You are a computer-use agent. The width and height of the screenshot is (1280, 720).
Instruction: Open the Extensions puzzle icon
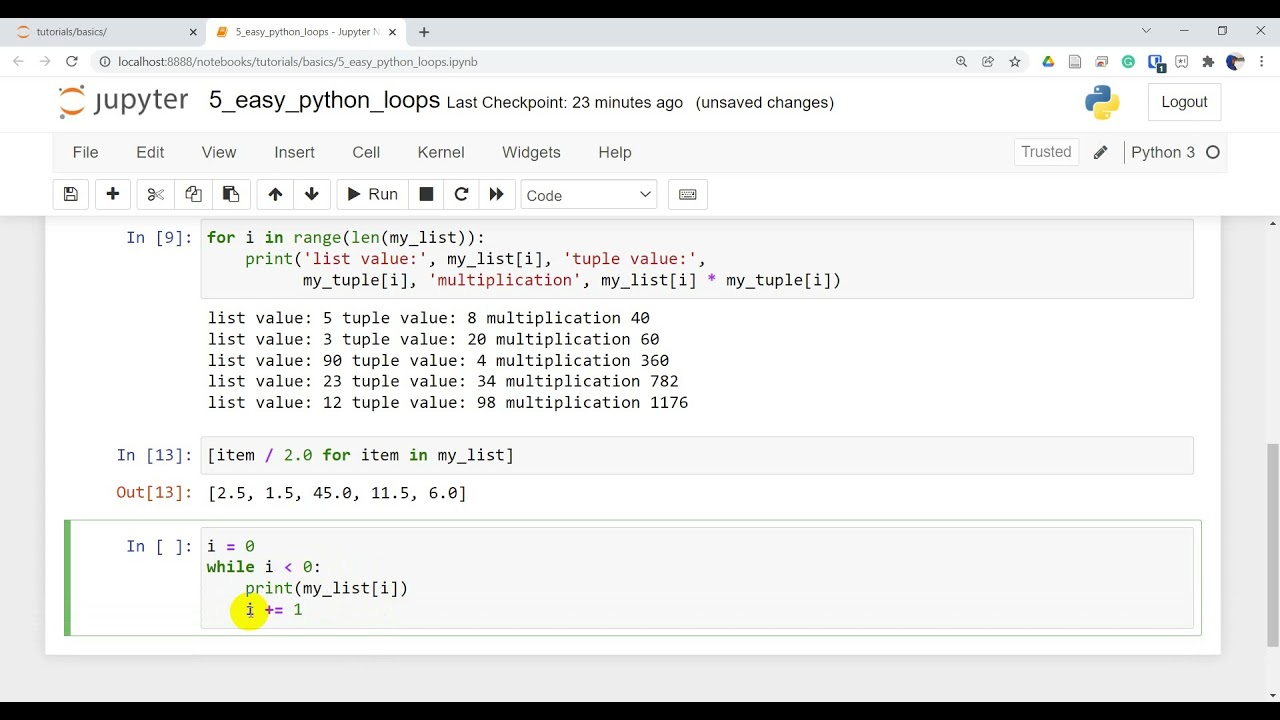(x=1208, y=62)
